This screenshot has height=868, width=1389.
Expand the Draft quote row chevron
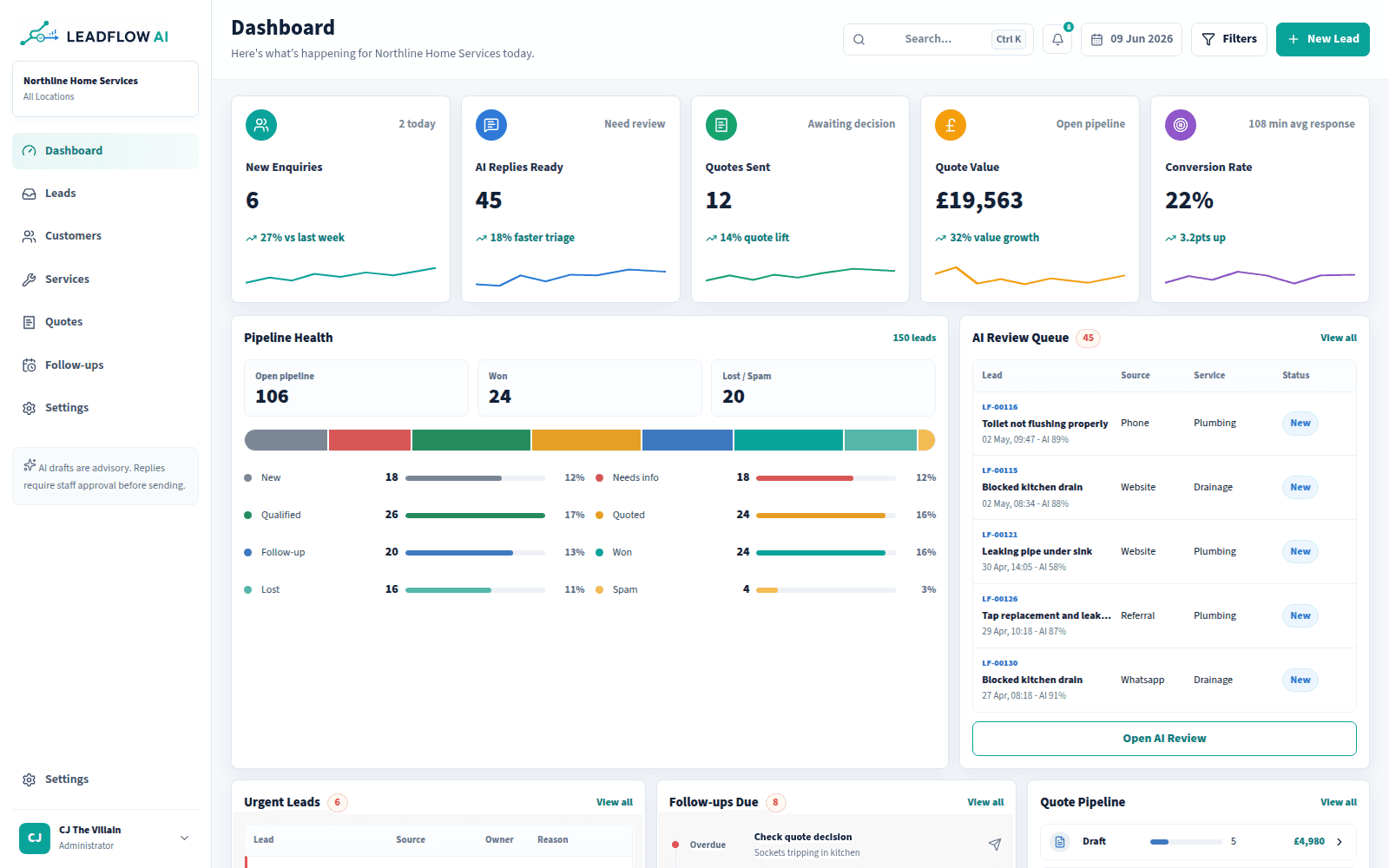point(1340,841)
